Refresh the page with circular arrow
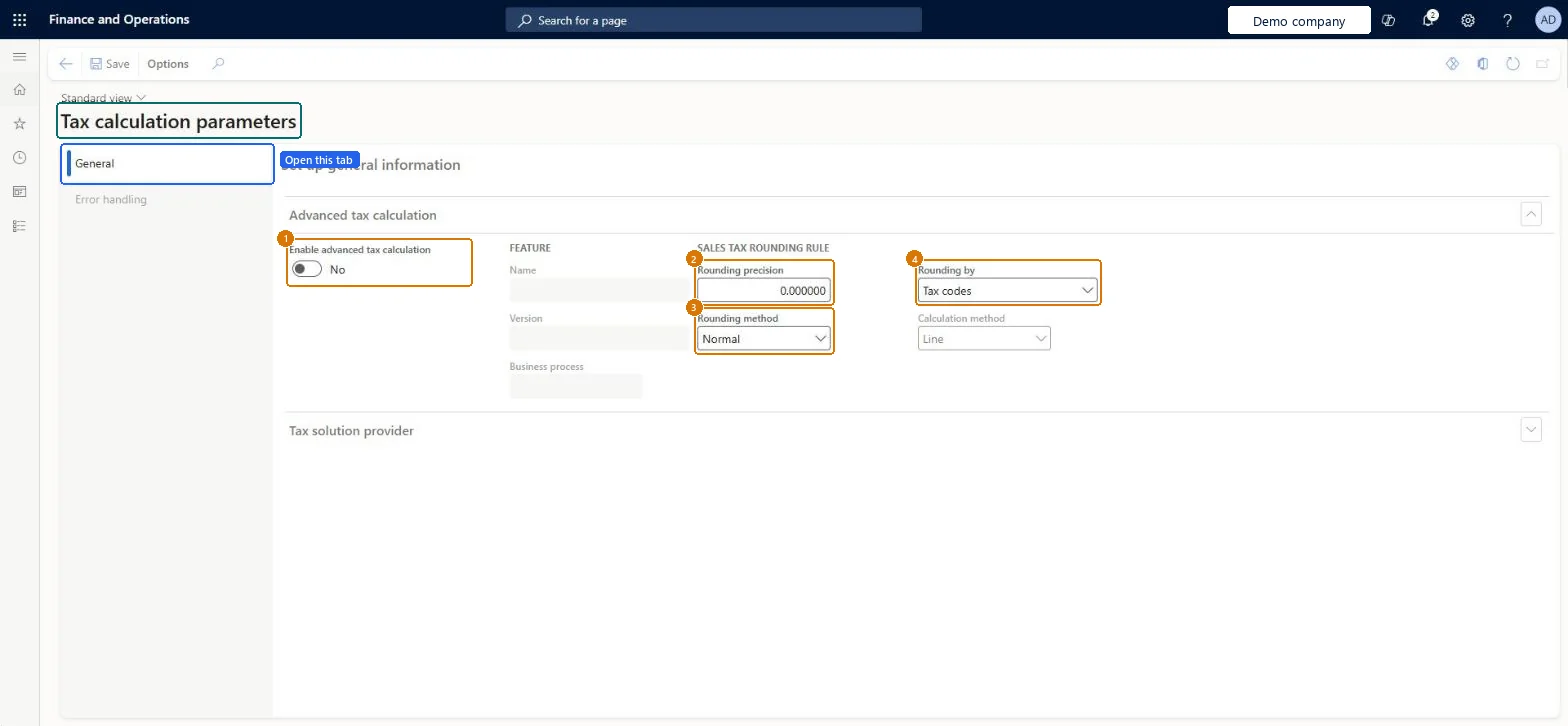The height and width of the screenshot is (726, 1568). [x=1513, y=64]
